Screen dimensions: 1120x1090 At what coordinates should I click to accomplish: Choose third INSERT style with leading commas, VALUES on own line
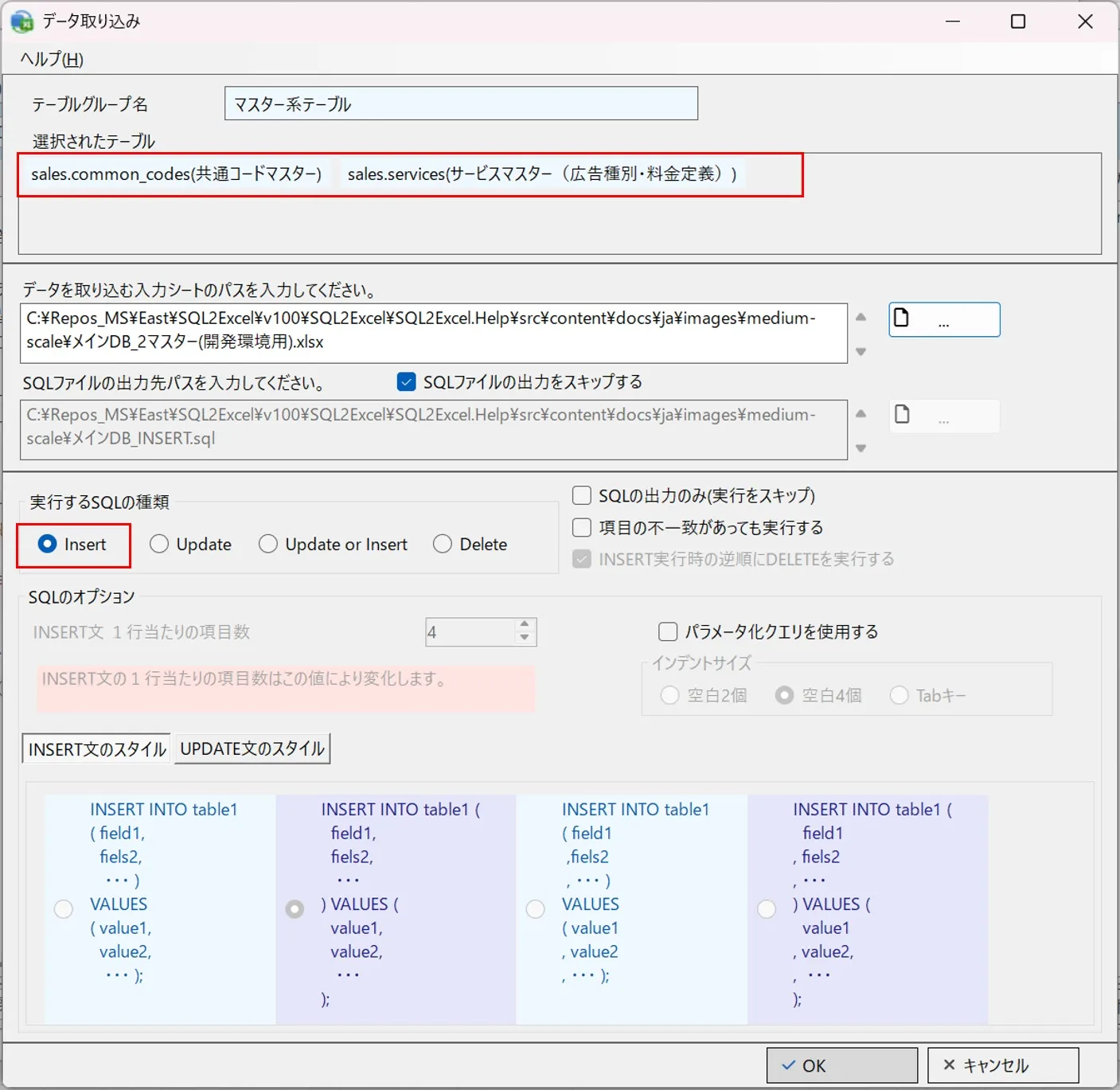[x=536, y=909]
